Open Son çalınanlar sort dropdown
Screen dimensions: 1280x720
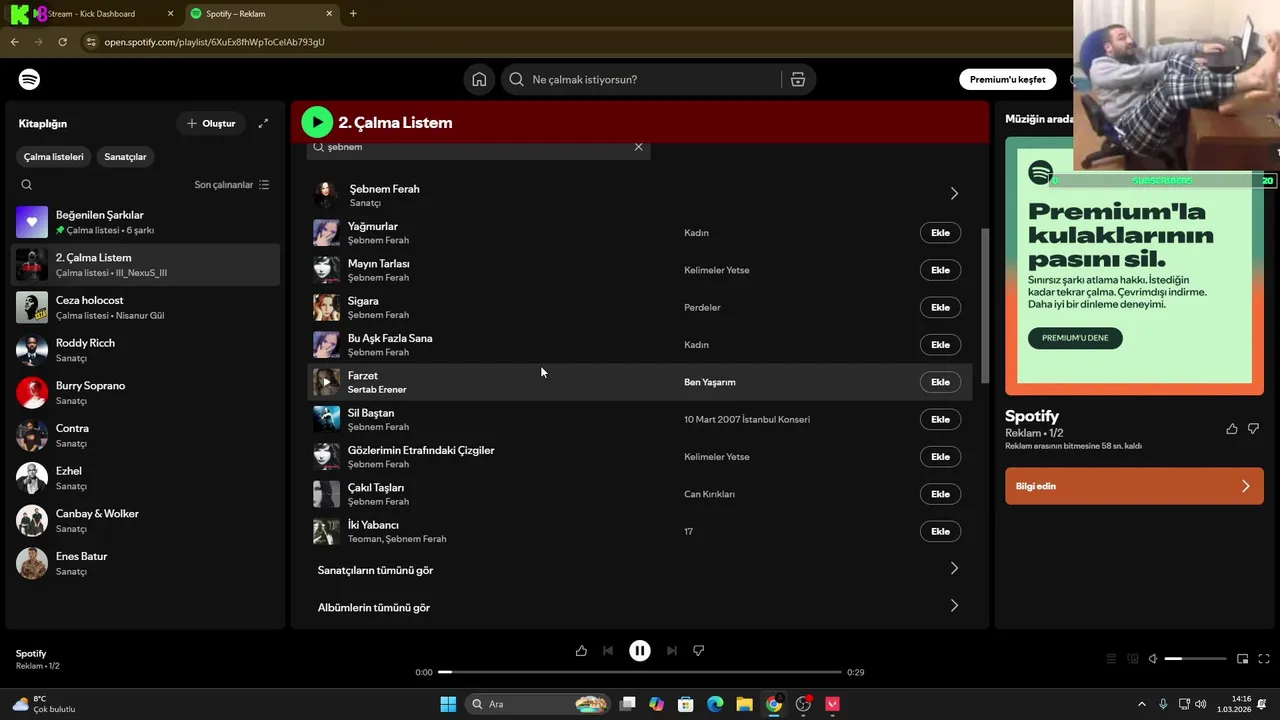coord(232,185)
